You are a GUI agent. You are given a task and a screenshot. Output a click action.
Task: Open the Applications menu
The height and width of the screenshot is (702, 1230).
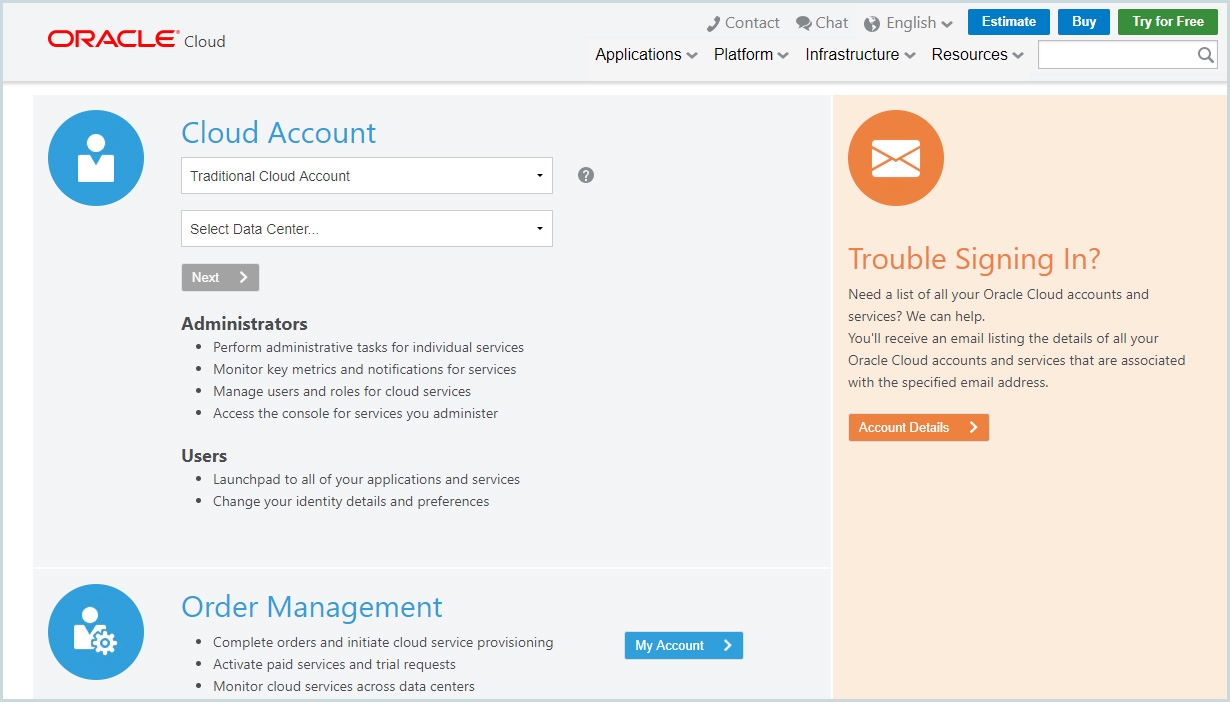645,55
